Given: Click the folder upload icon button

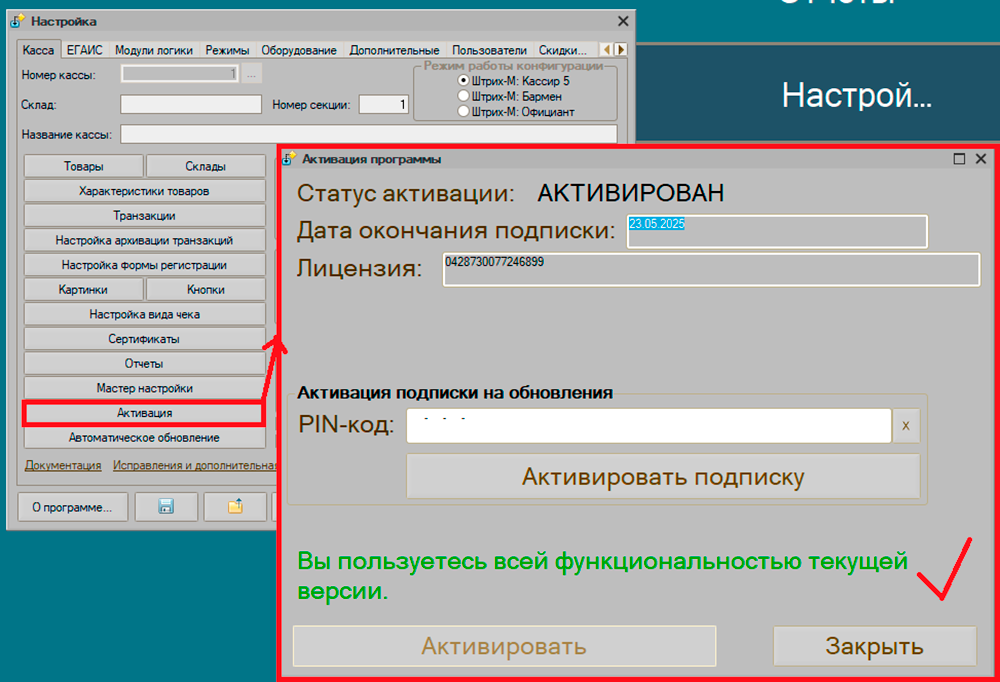Looking at the screenshot, I should [x=235, y=507].
